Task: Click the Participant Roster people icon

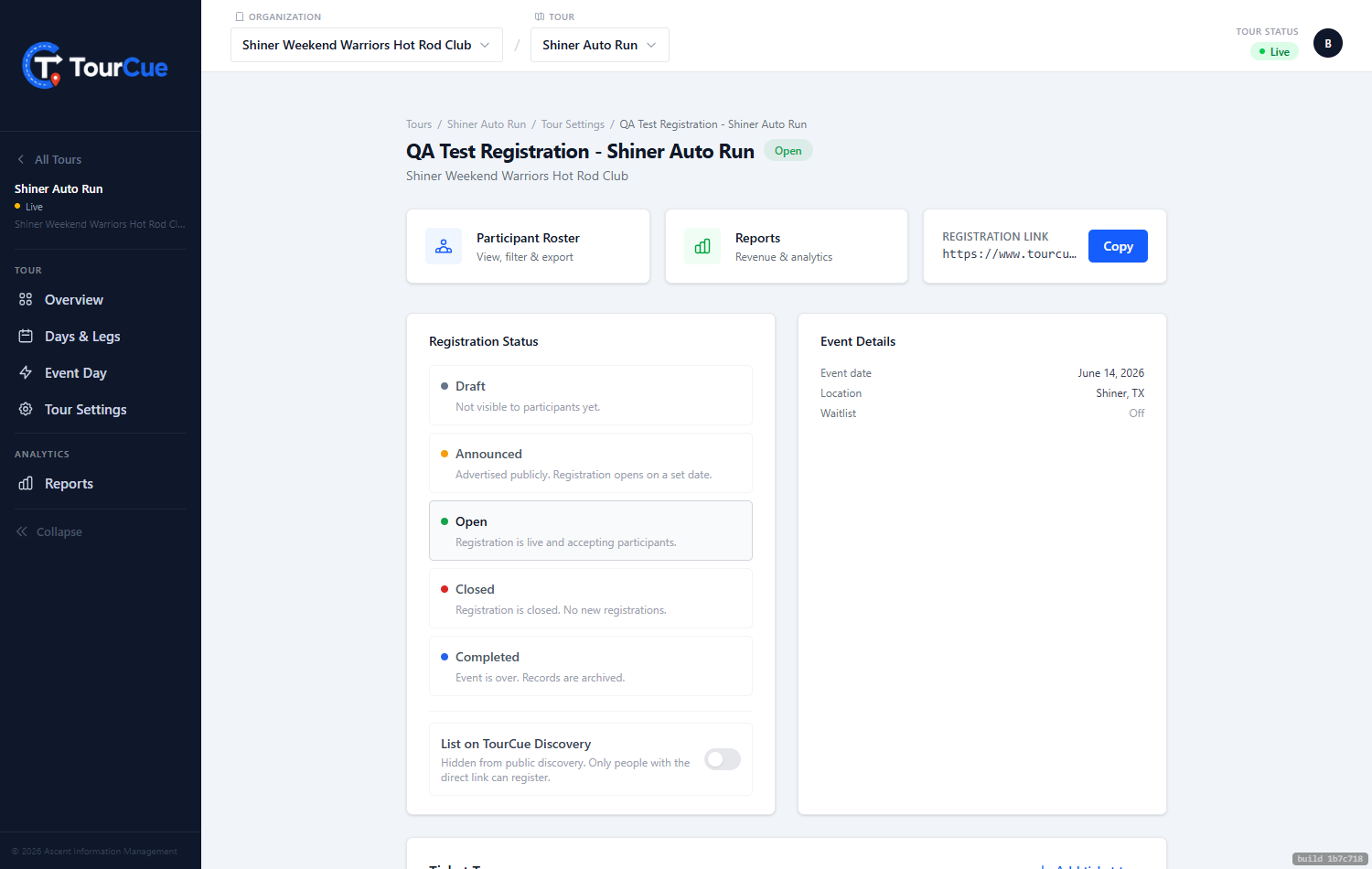Action: click(444, 246)
